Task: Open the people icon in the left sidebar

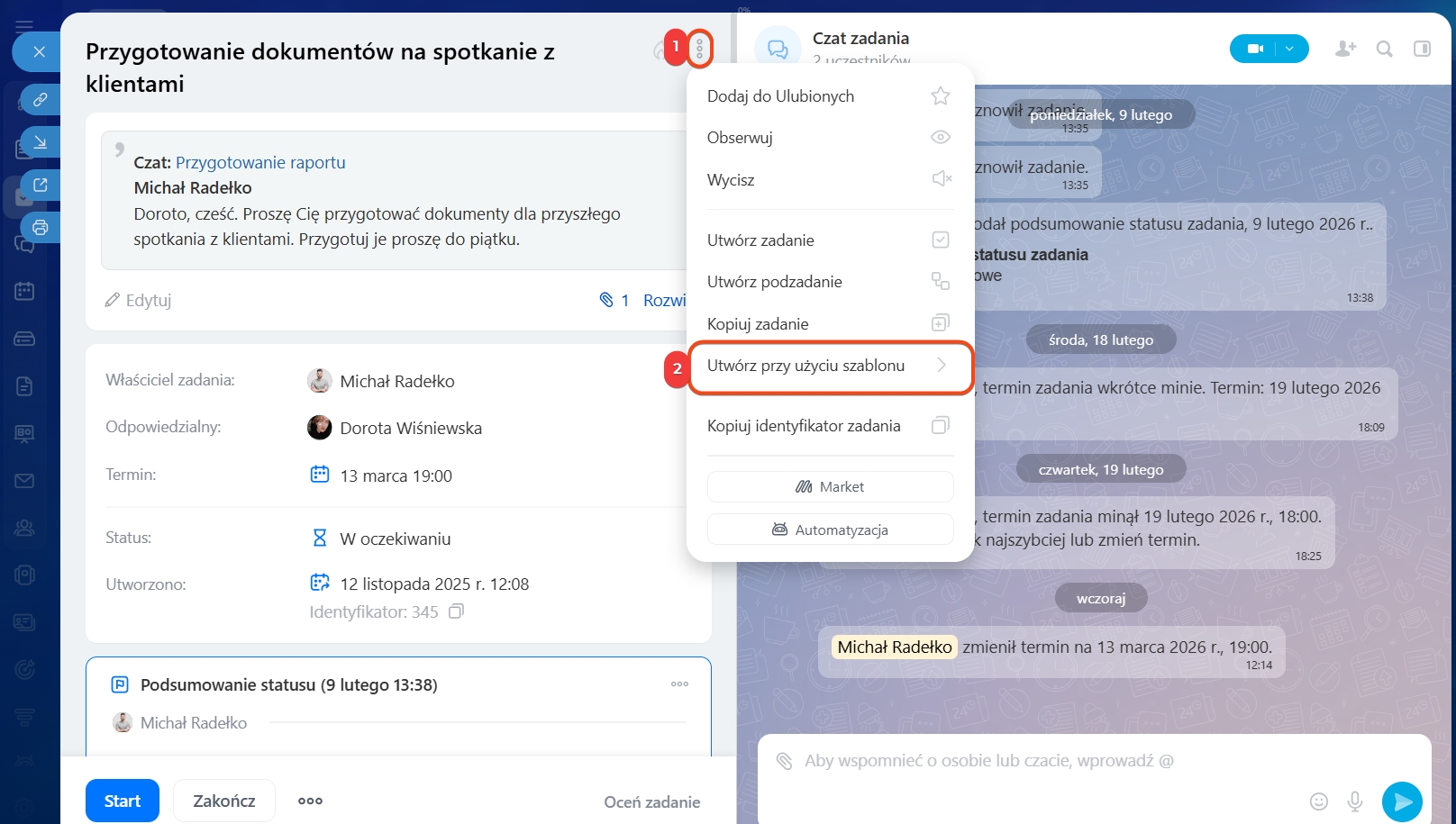Action: [24, 529]
